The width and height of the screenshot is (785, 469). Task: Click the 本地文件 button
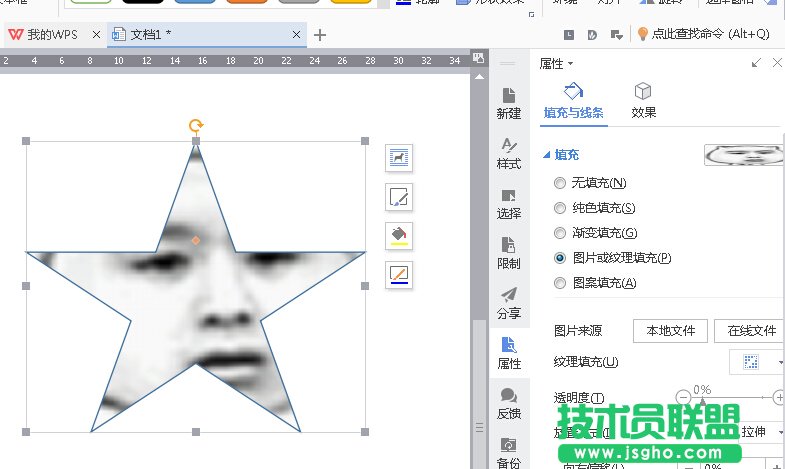670,331
